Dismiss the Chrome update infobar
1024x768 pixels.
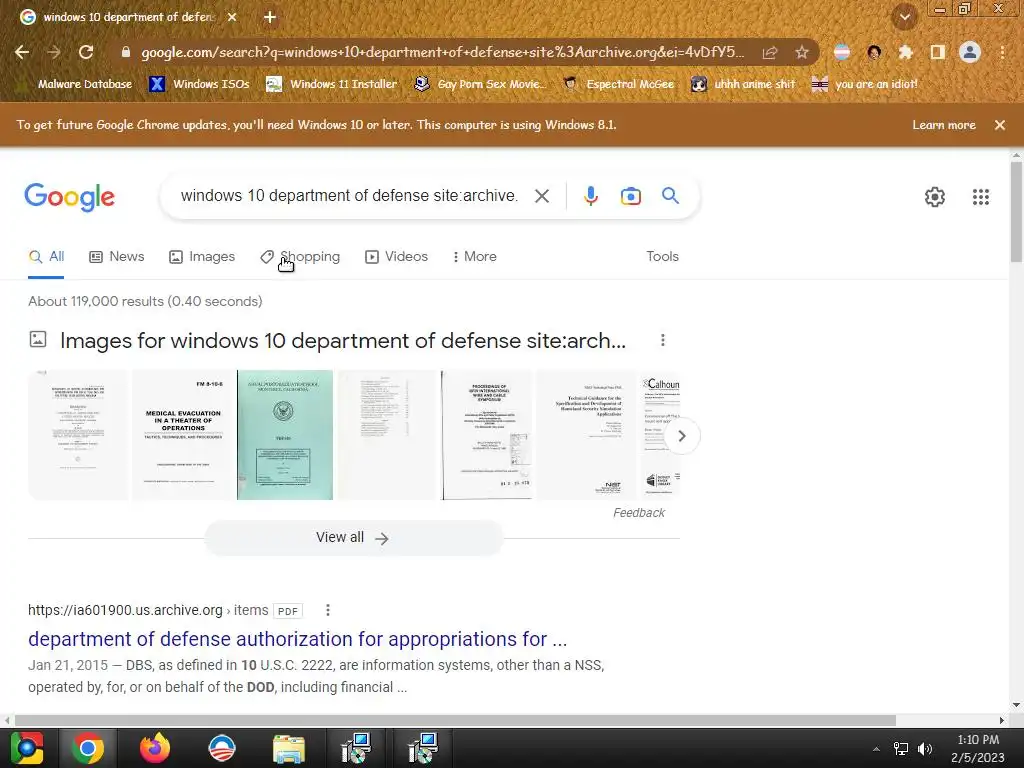pyautogui.click(x=999, y=125)
